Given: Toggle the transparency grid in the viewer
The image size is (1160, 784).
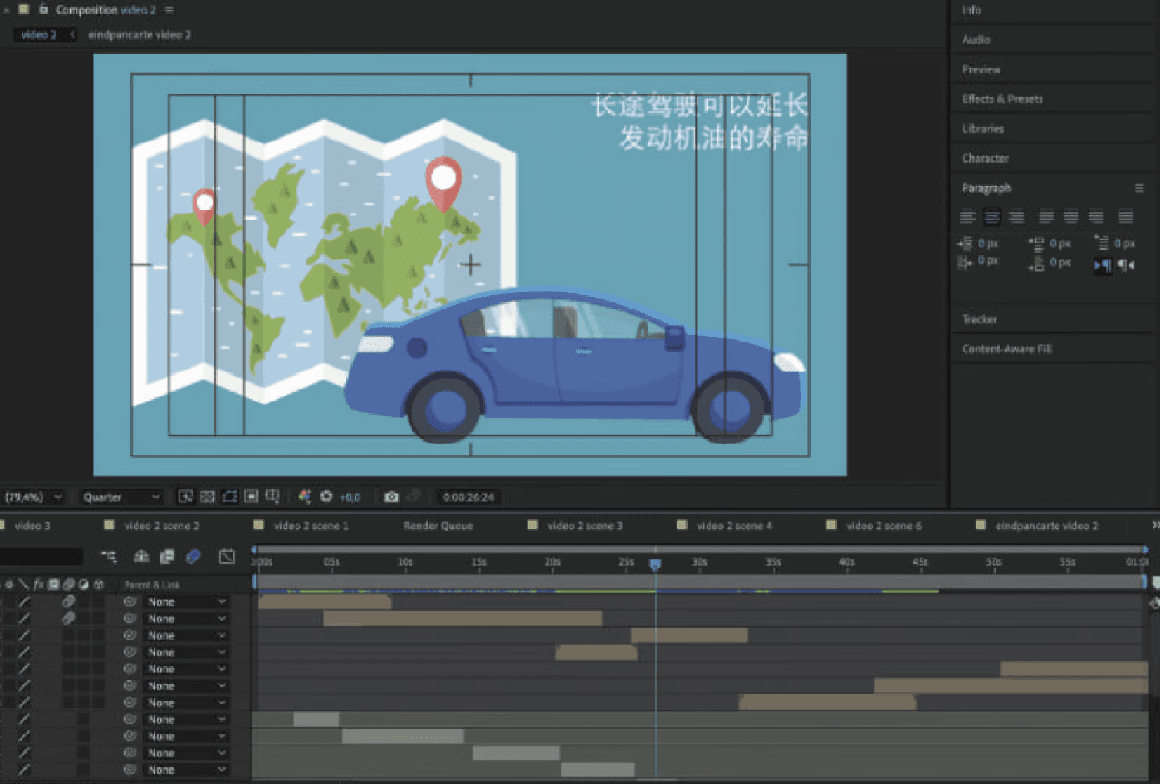Looking at the screenshot, I should coord(208,496).
